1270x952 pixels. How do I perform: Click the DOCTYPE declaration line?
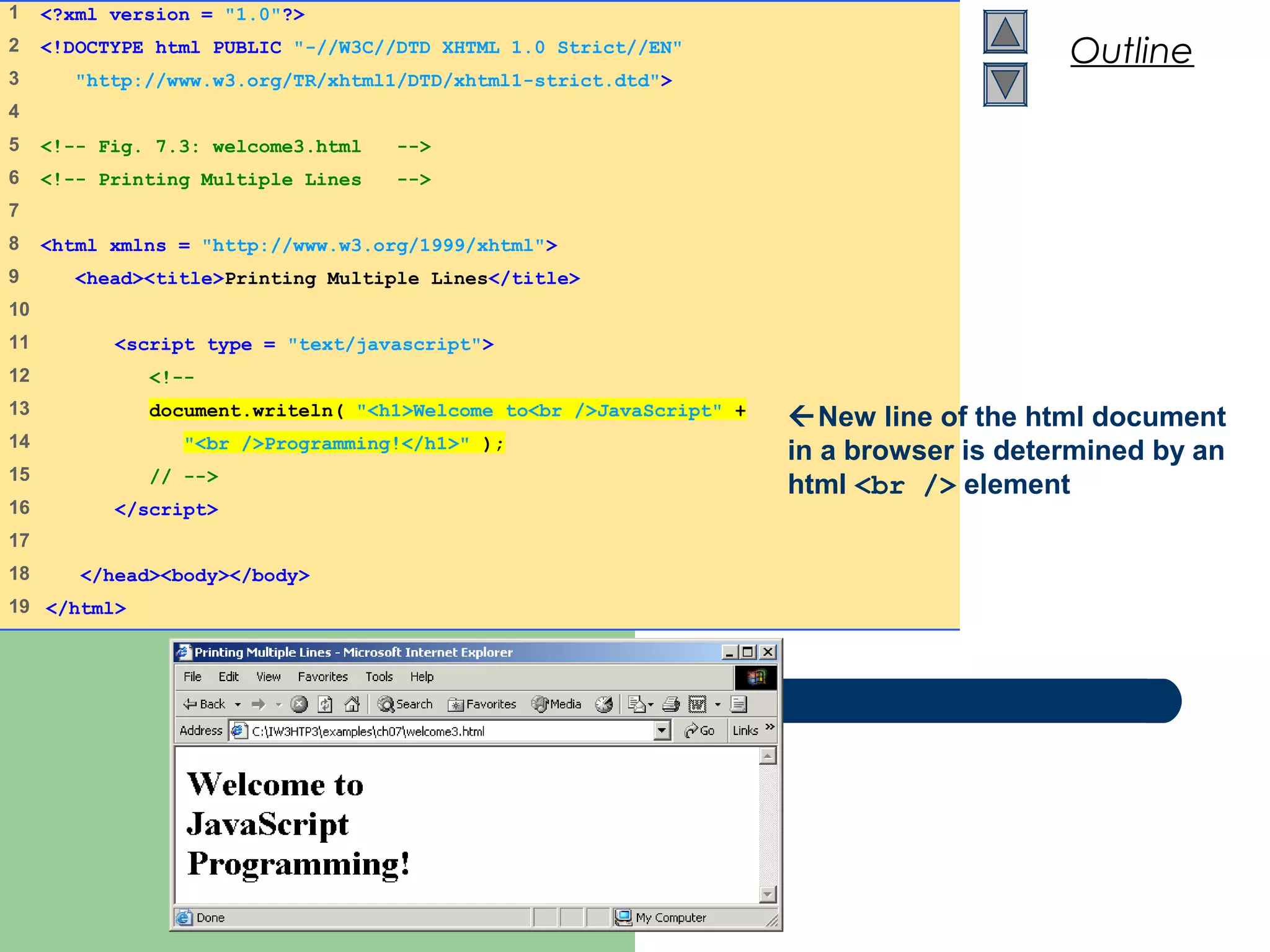pos(361,48)
